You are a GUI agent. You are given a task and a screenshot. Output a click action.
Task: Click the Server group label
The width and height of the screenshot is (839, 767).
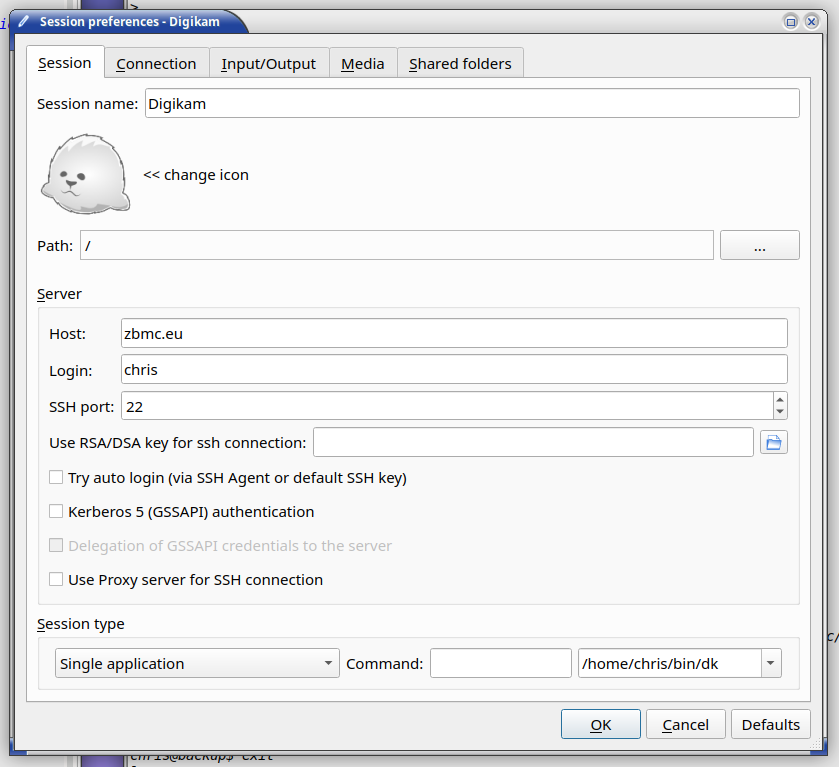pyautogui.click(x=59, y=294)
